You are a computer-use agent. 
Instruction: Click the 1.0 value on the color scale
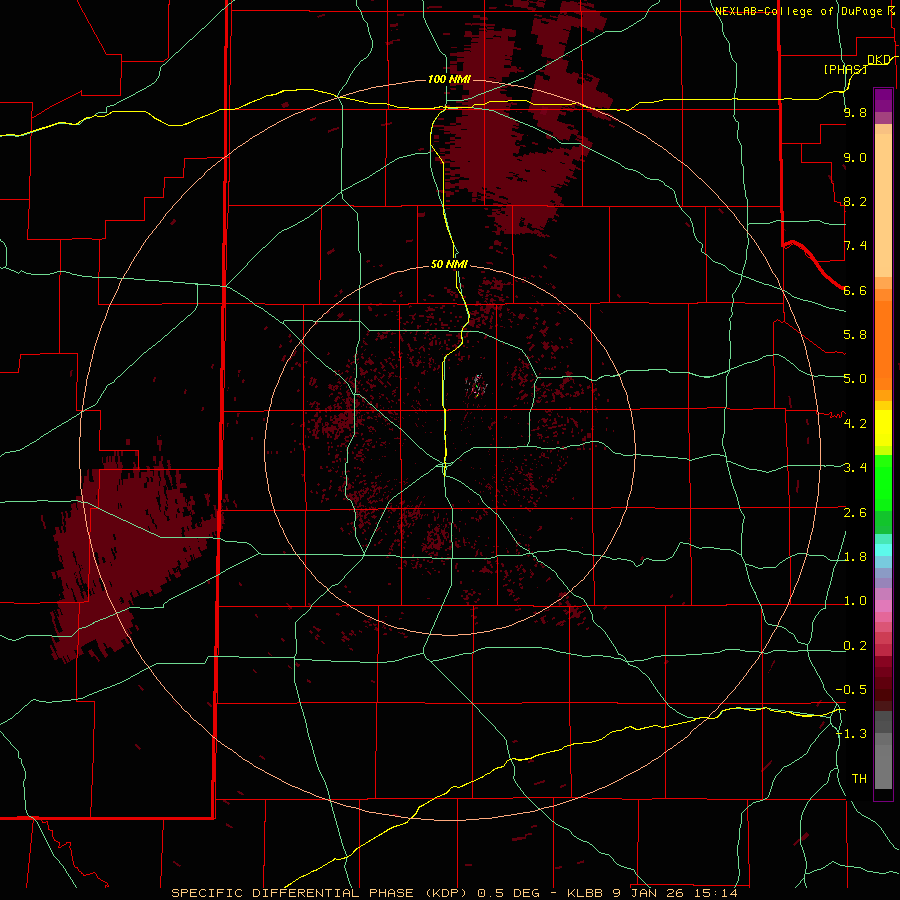tap(855, 600)
